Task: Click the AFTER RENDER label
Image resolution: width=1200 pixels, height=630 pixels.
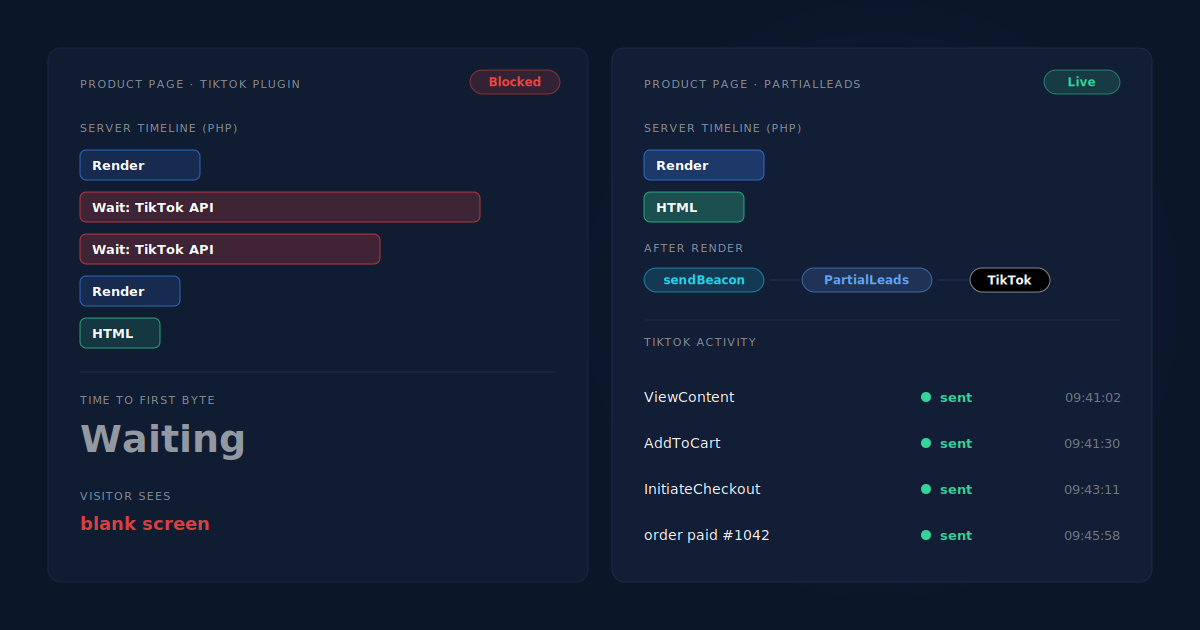Action: coord(694,248)
